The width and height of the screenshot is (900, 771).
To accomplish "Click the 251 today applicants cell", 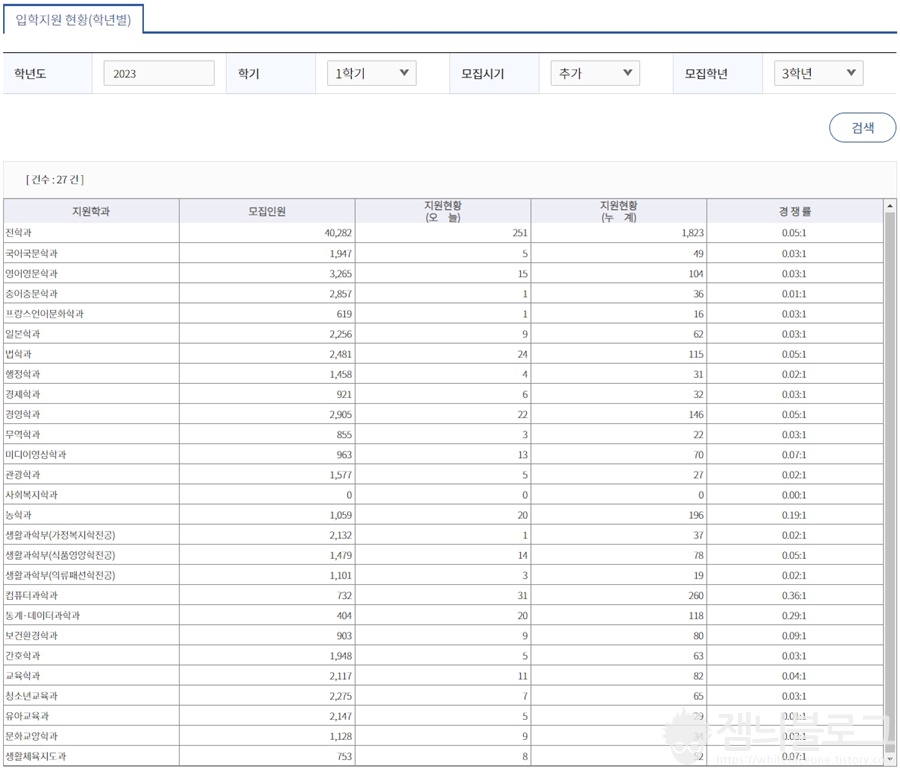I will point(443,233).
